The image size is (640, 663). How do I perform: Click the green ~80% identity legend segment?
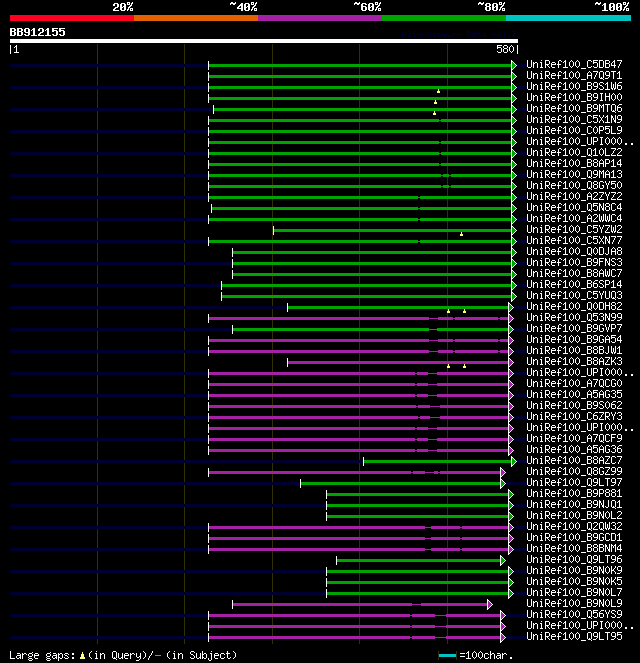pyautogui.click(x=444, y=18)
